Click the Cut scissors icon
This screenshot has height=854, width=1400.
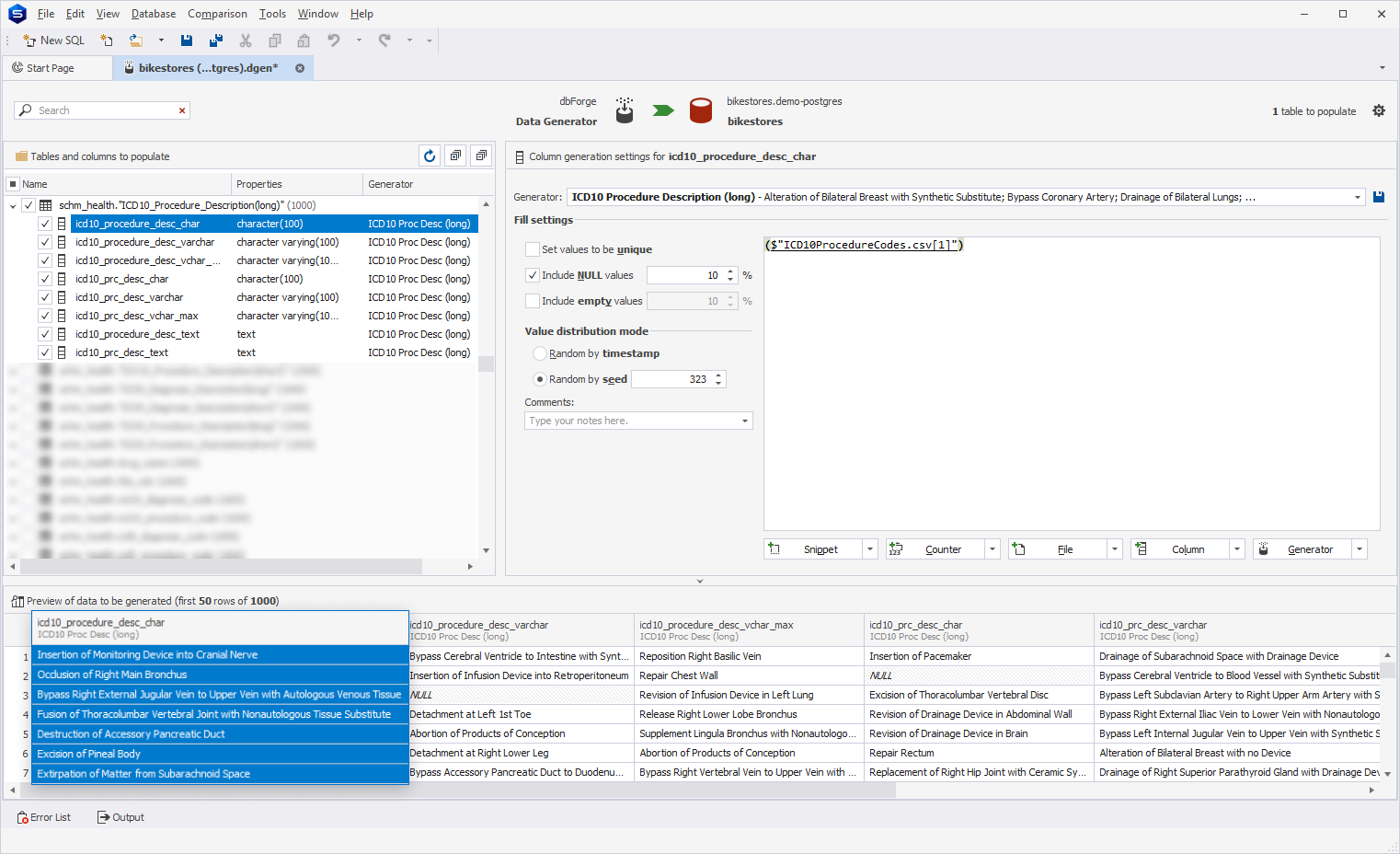(246, 40)
